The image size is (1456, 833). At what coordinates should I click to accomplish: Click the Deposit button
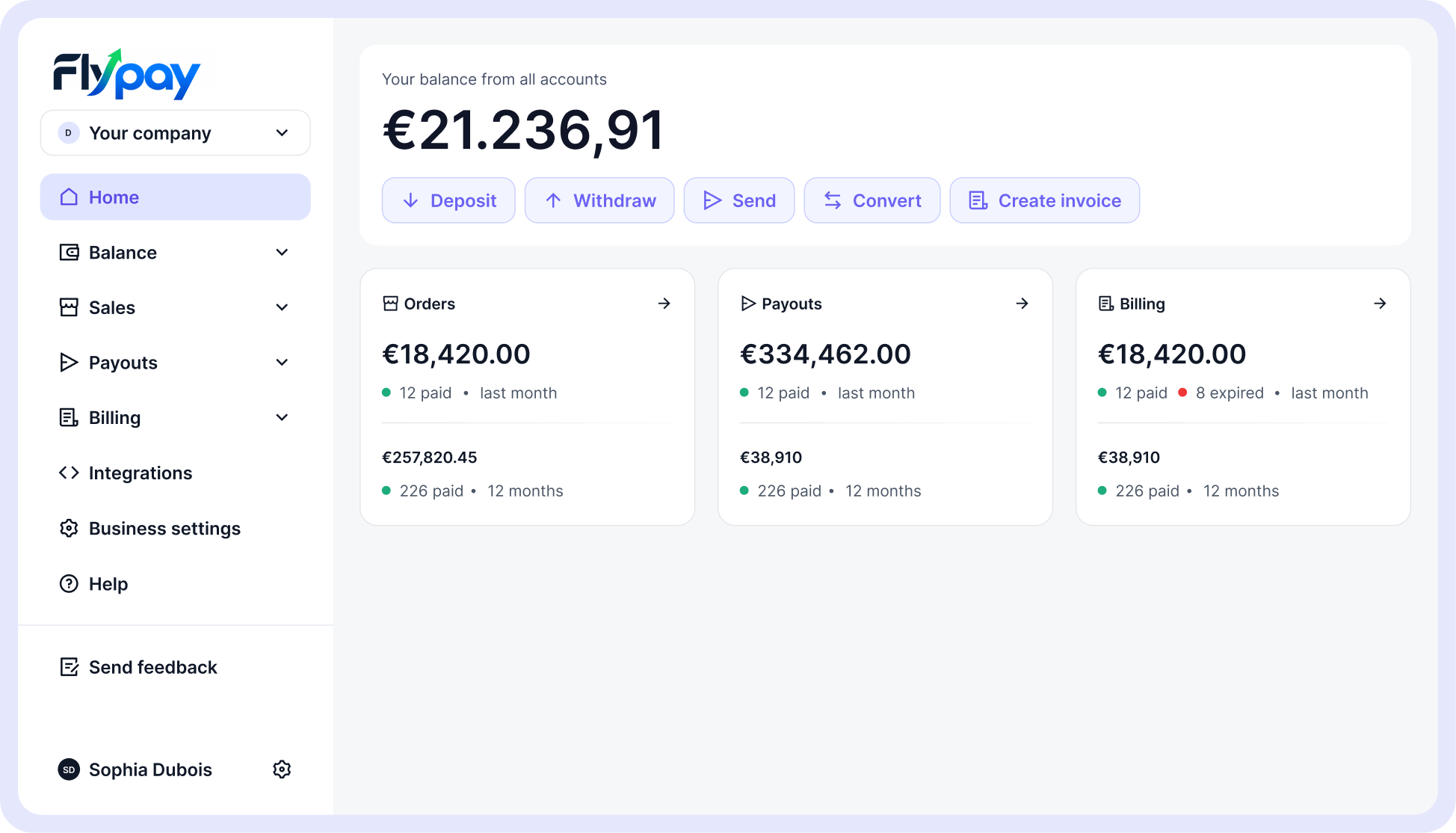click(448, 200)
